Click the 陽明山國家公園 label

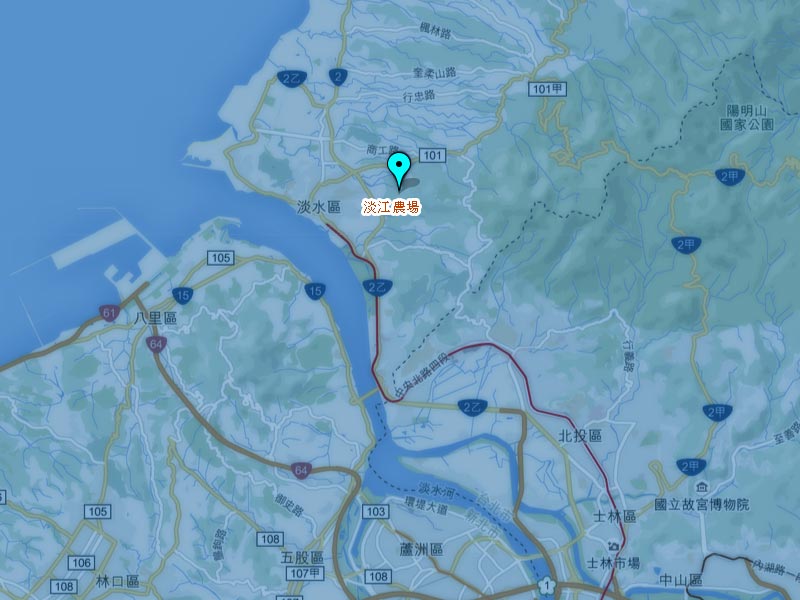click(747, 117)
